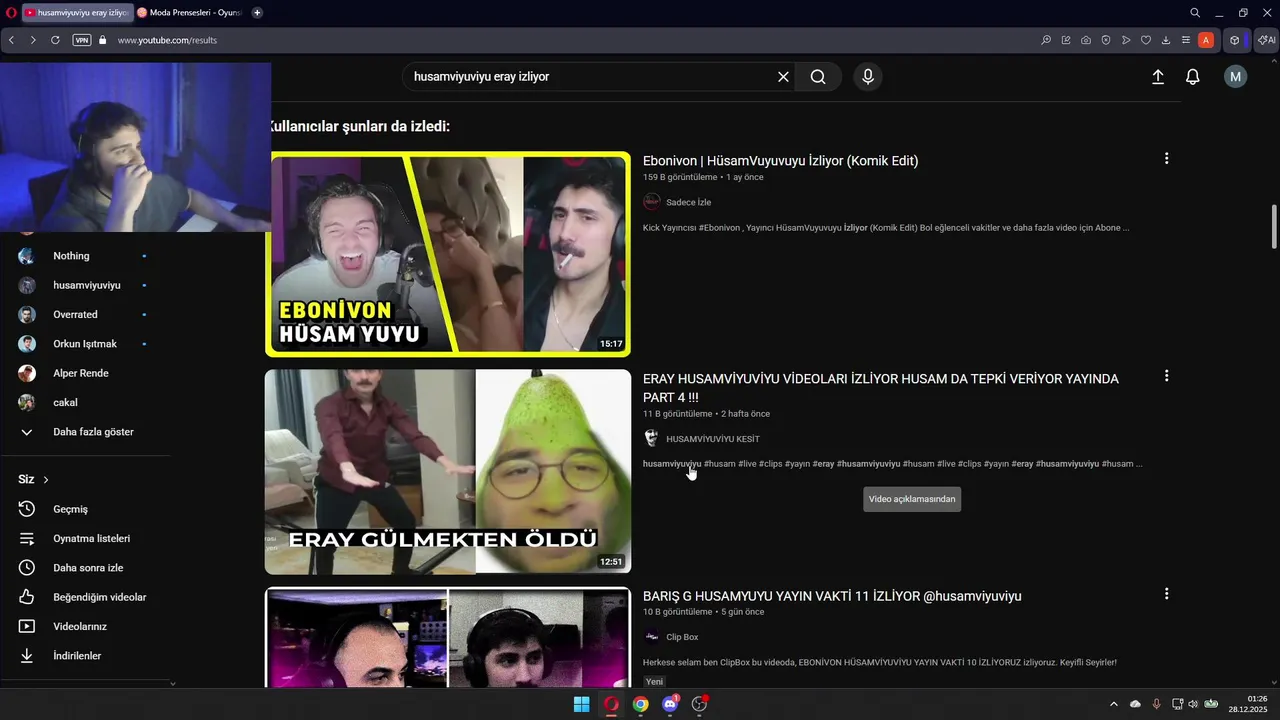Visit the Clip Box channel link
The height and width of the screenshot is (720, 1280).
[x=682, y=637]
